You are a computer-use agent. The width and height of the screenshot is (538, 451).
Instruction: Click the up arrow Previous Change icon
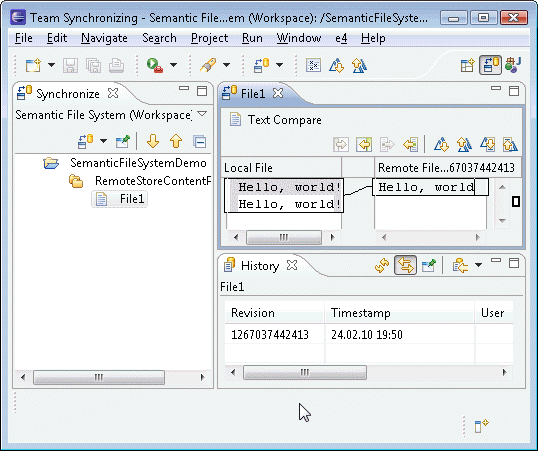[x=176, y=141]
